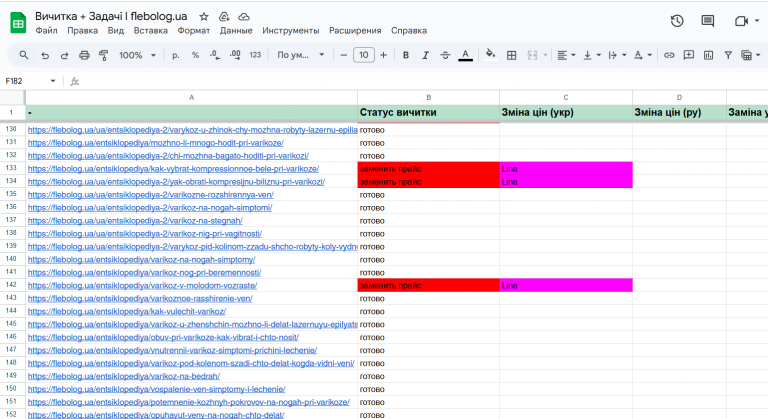Open more number formats (123)
The image size is (768, 419).
[255, 55]
